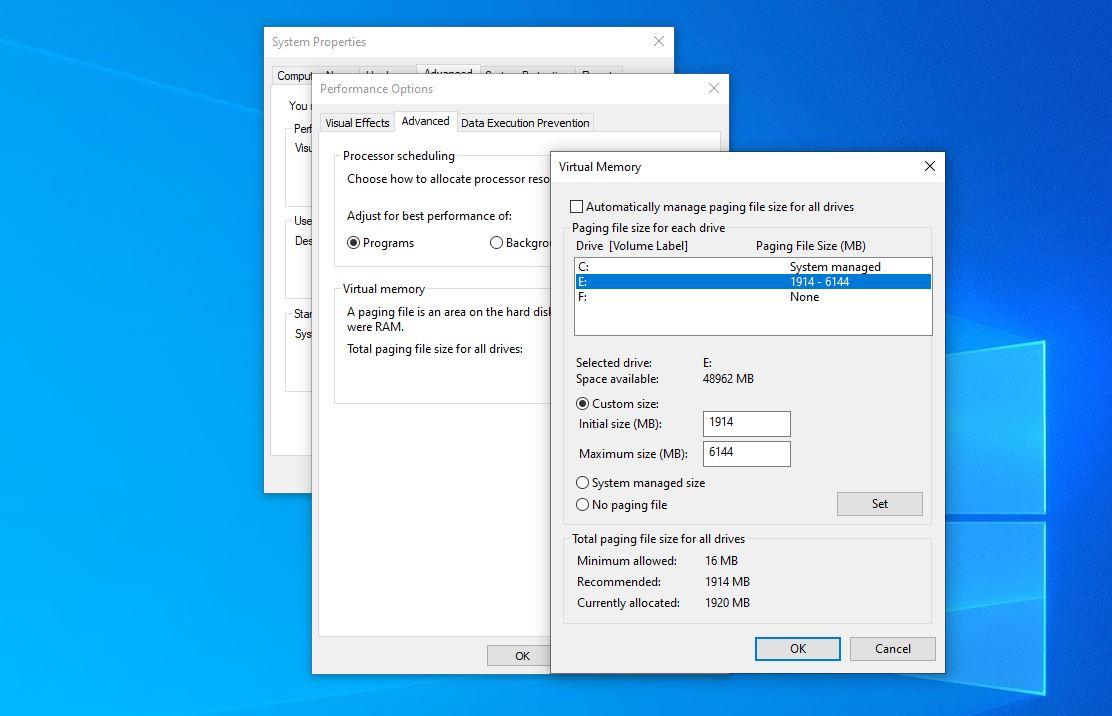Confirm Virtual Memory dialog with OK
1112x716 pixels.
pos(798,648)
